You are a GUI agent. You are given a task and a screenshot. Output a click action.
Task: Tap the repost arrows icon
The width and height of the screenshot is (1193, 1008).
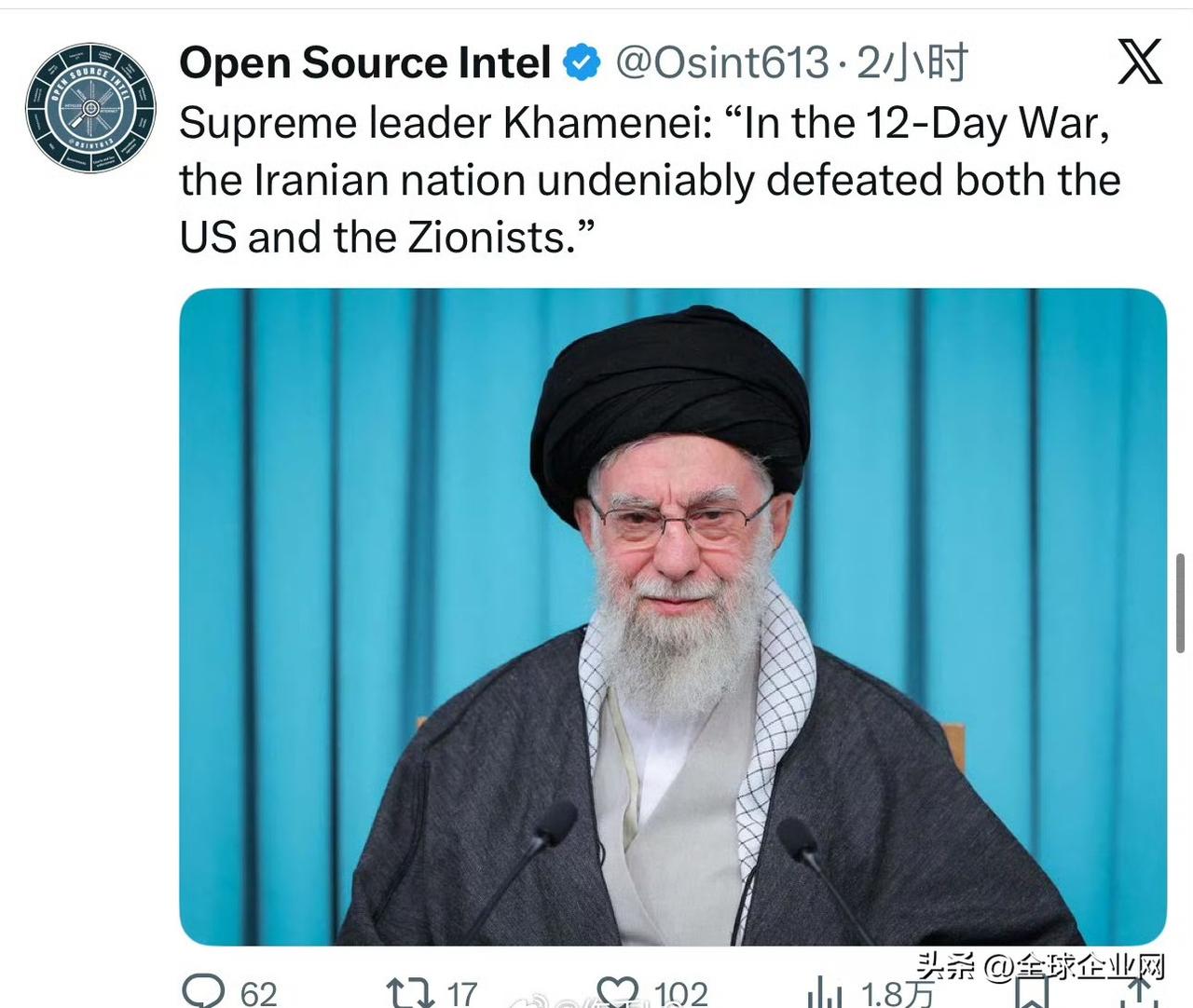(411, 992)
